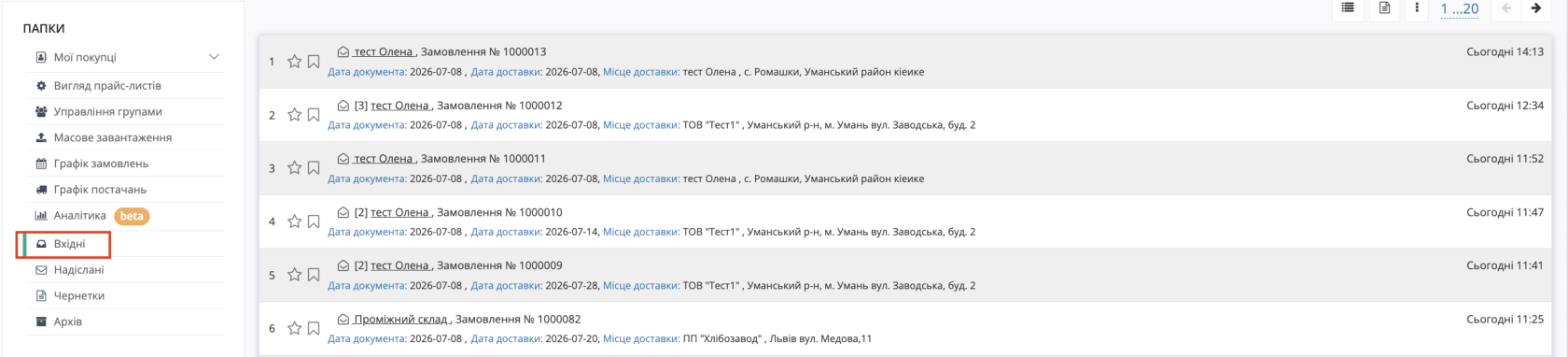
Task: Click timestamp Сьогодні 14:13
Action: pos(1505,52)
